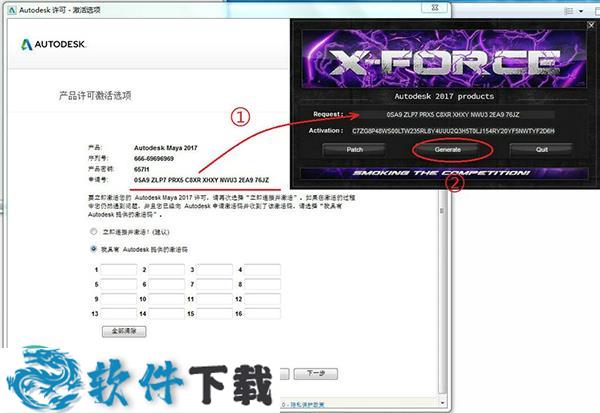
Task: Click activation code field number 15
Action: pyautogui.click(x=214, y=313)
